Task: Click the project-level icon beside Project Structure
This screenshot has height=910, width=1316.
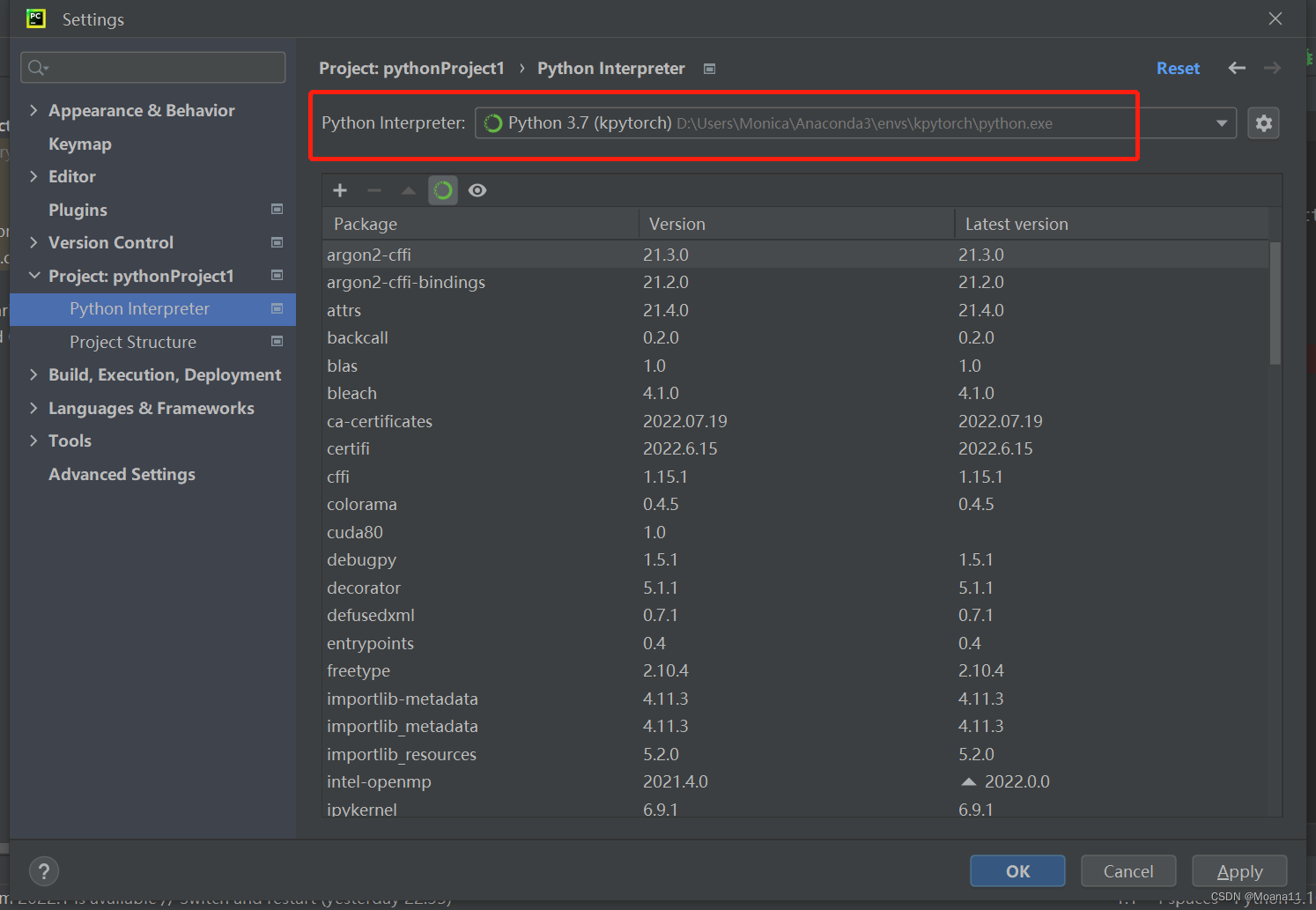Action: pos(277,341)
